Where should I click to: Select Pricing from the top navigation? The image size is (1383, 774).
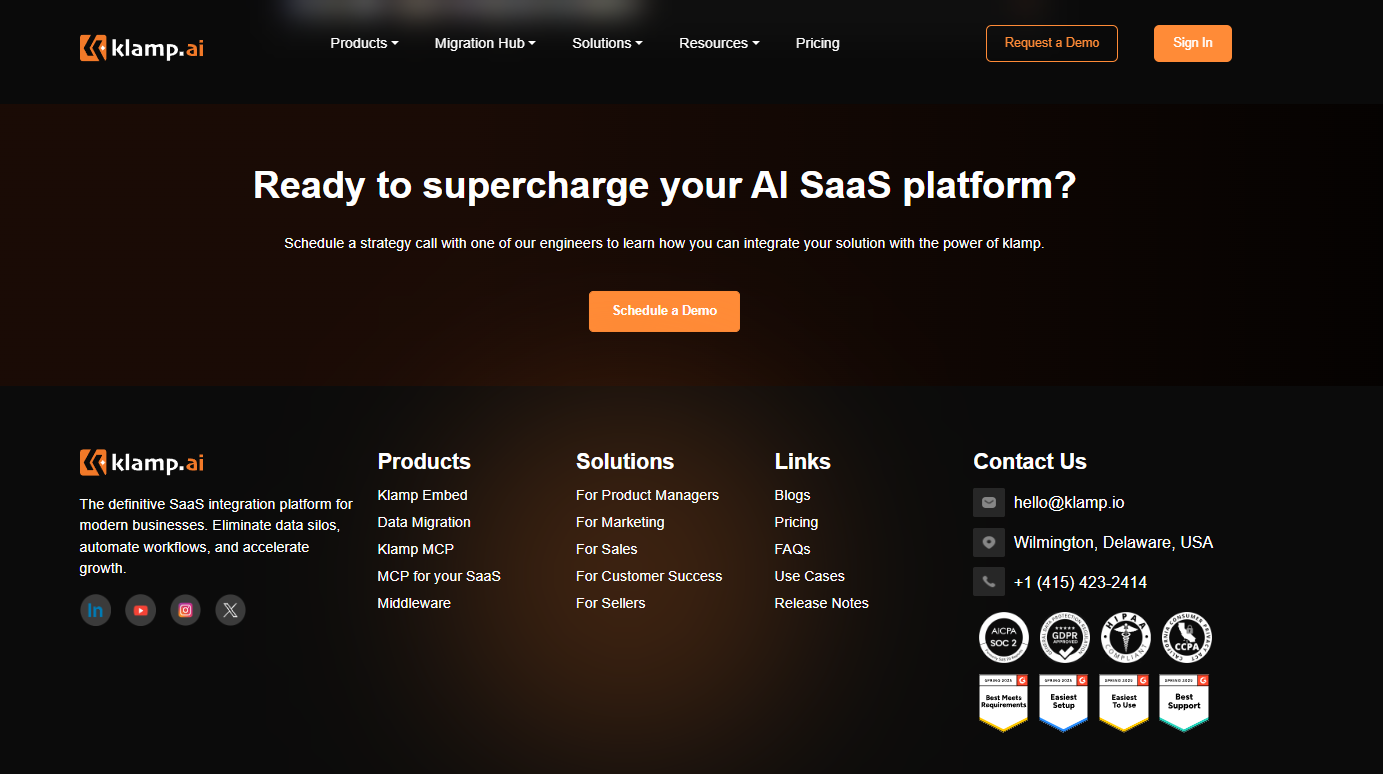tap(818, 43)
